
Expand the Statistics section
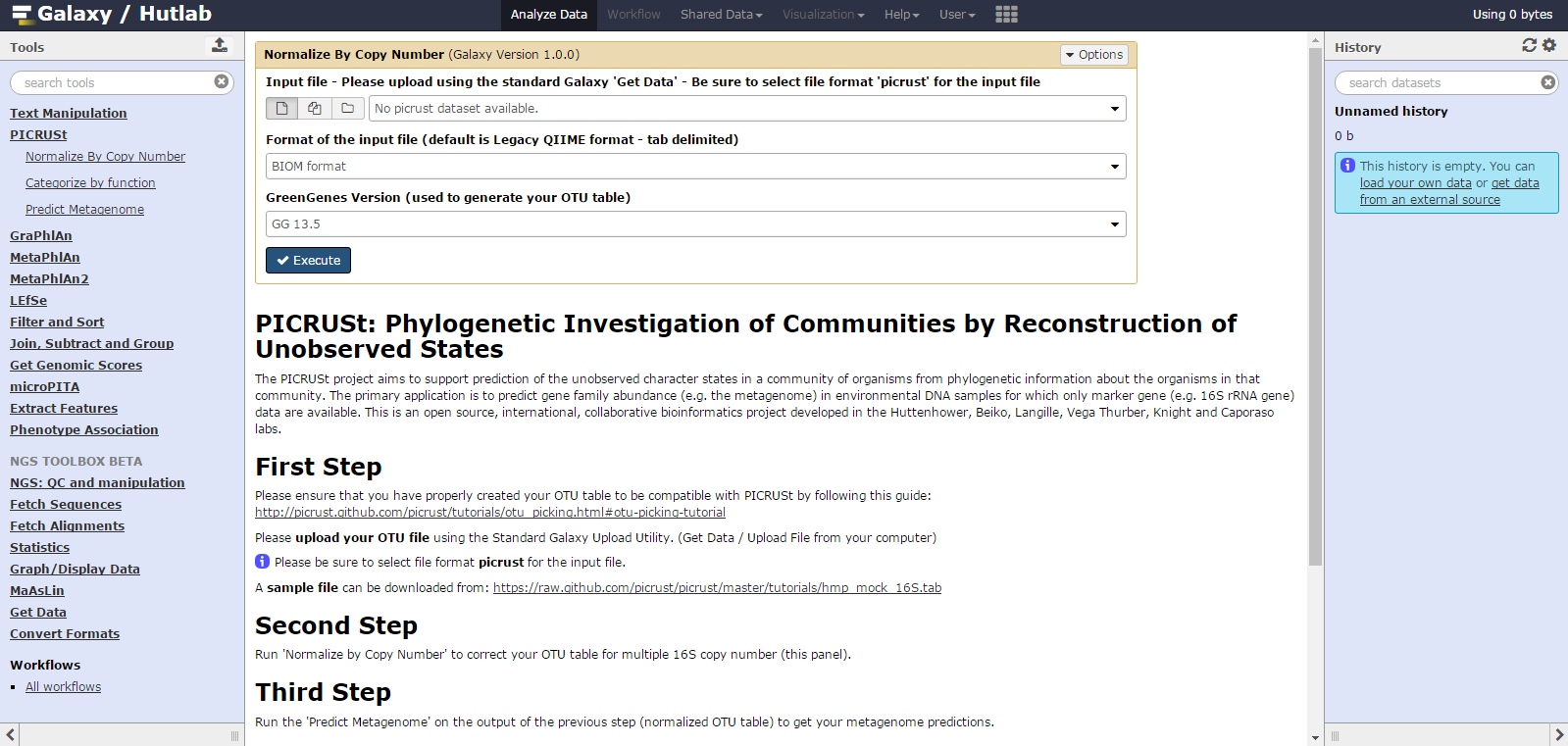[39, 547]
